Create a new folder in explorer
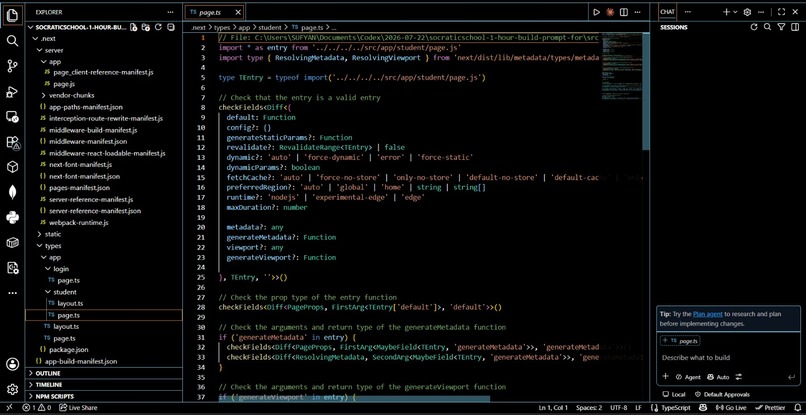 [x=146, y=27]
